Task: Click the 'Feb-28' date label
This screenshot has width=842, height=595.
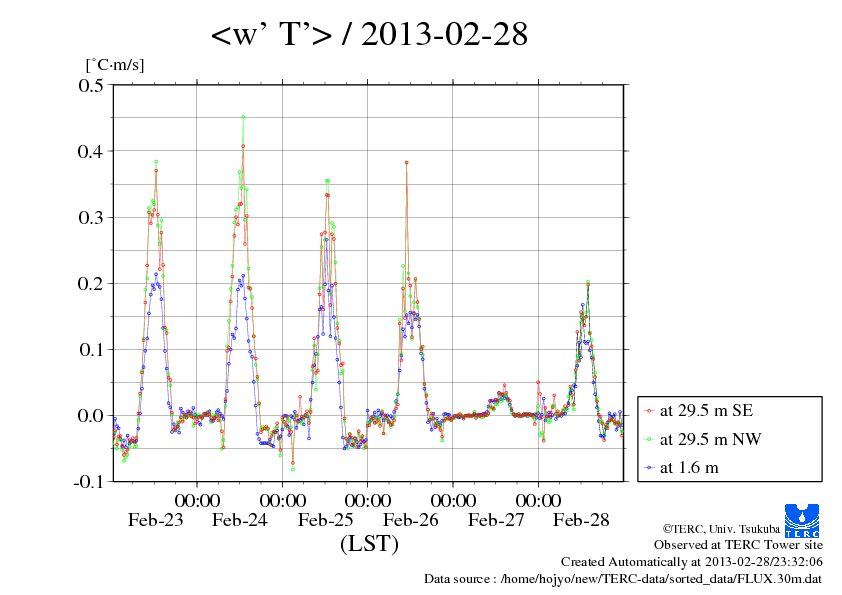Action: point(581,520)
